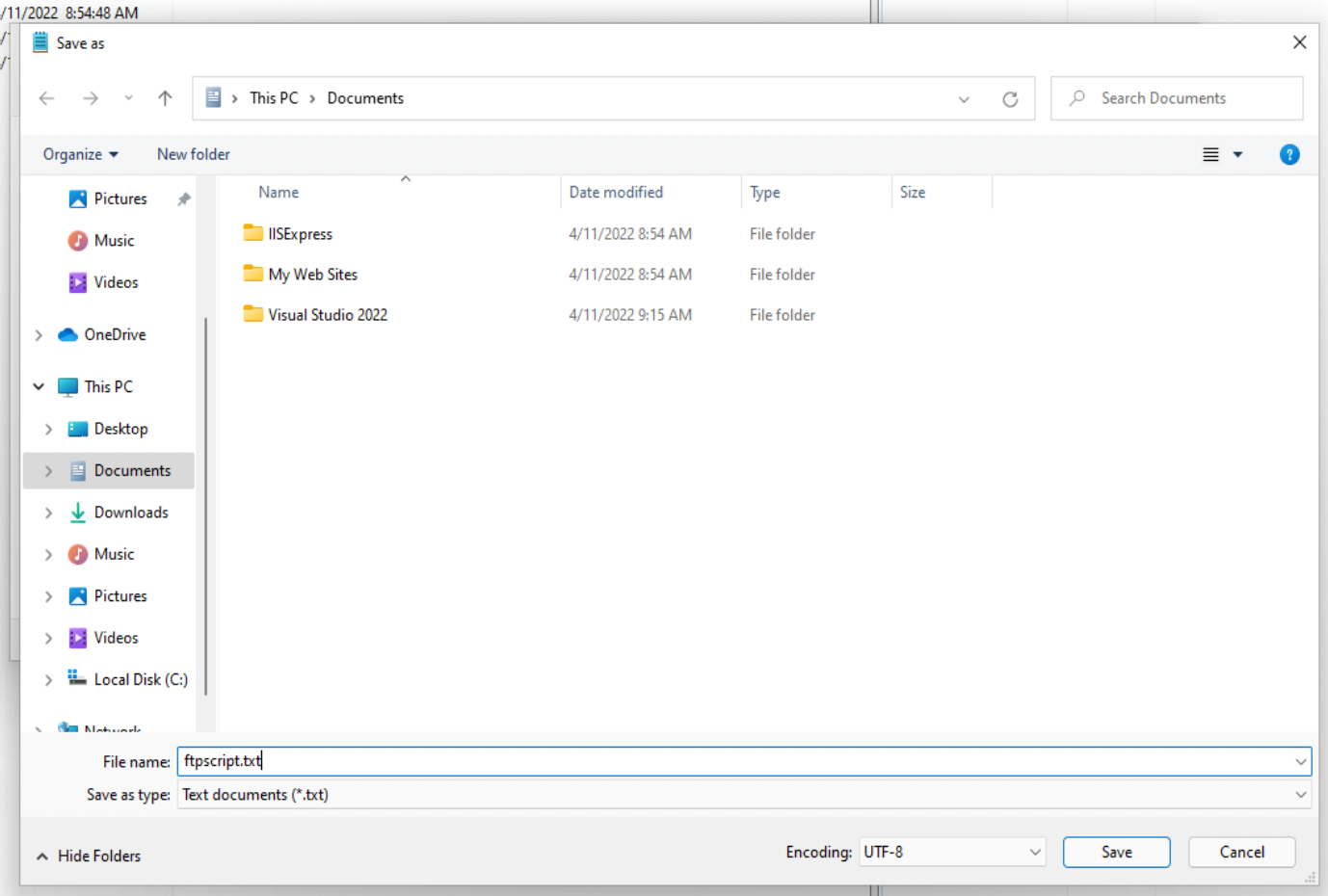Open the Encoding dropdown
Viewport: 1328px width, 896px height.
tap(952, 852)
